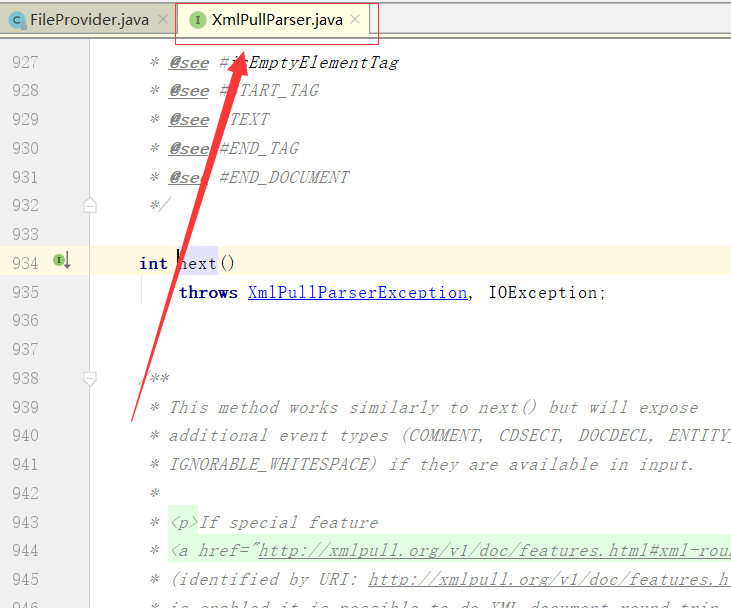Click line number 943 in the gutter
This screenshot has width=731, height=608.
tap(25, 523)
